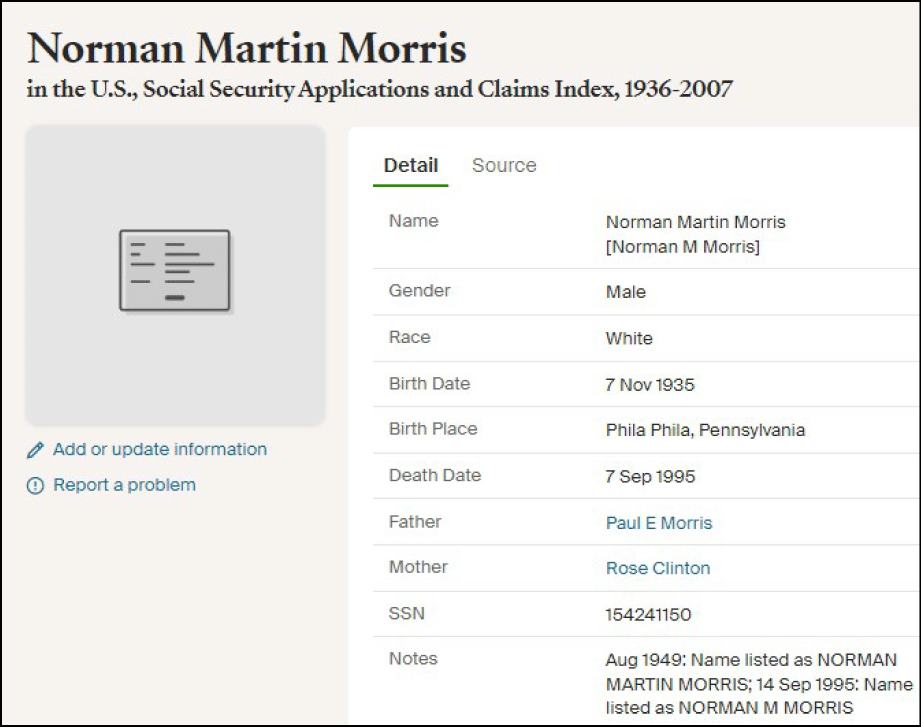Open father Paul E Morris's record
The image size is (921, 727).
pyautogui.click(x=659, y=523)
